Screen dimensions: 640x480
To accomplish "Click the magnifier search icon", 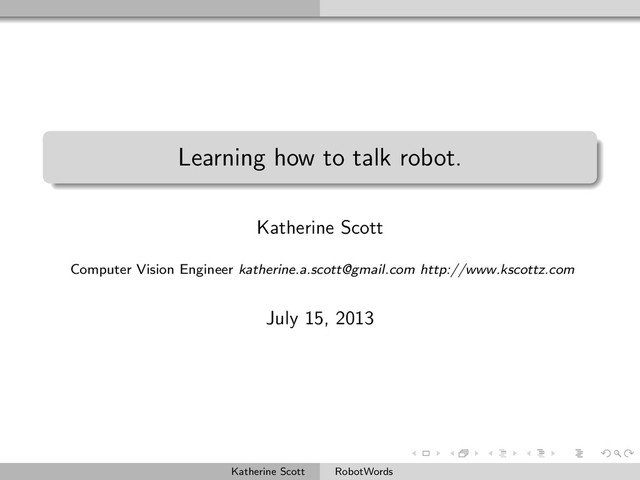I will click(618, 453).
